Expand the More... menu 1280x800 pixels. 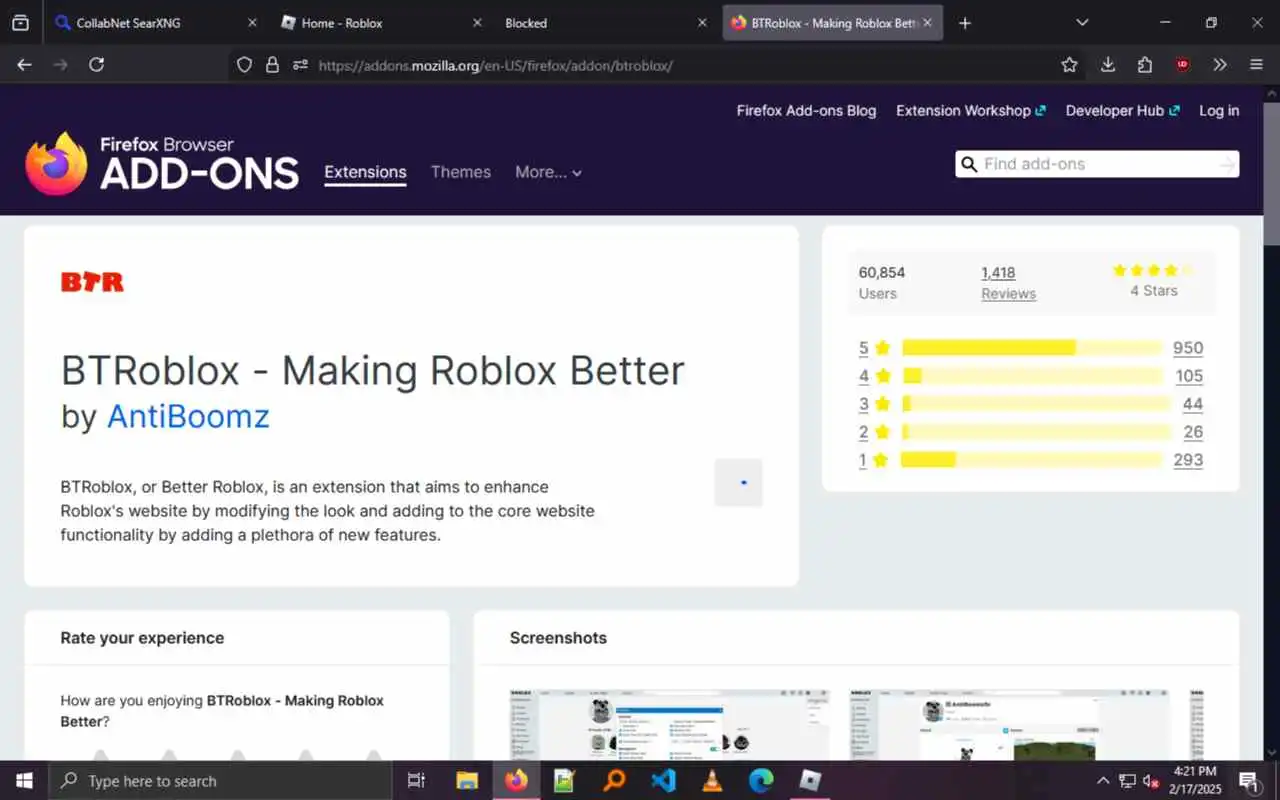[548, 172]
